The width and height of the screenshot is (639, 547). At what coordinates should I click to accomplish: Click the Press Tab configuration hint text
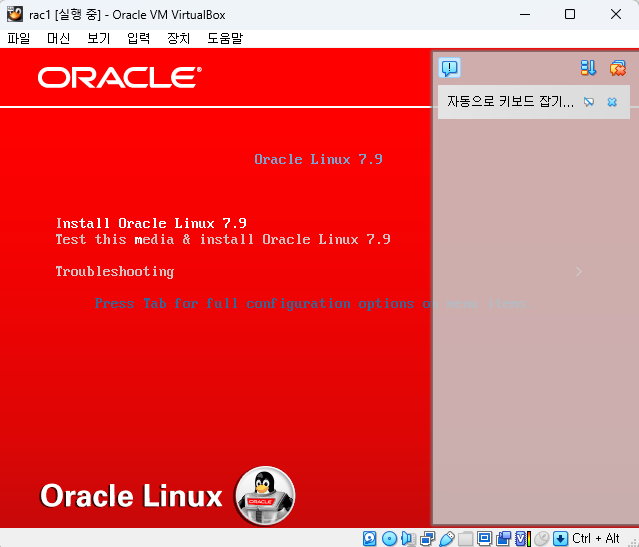click(314, 304)
